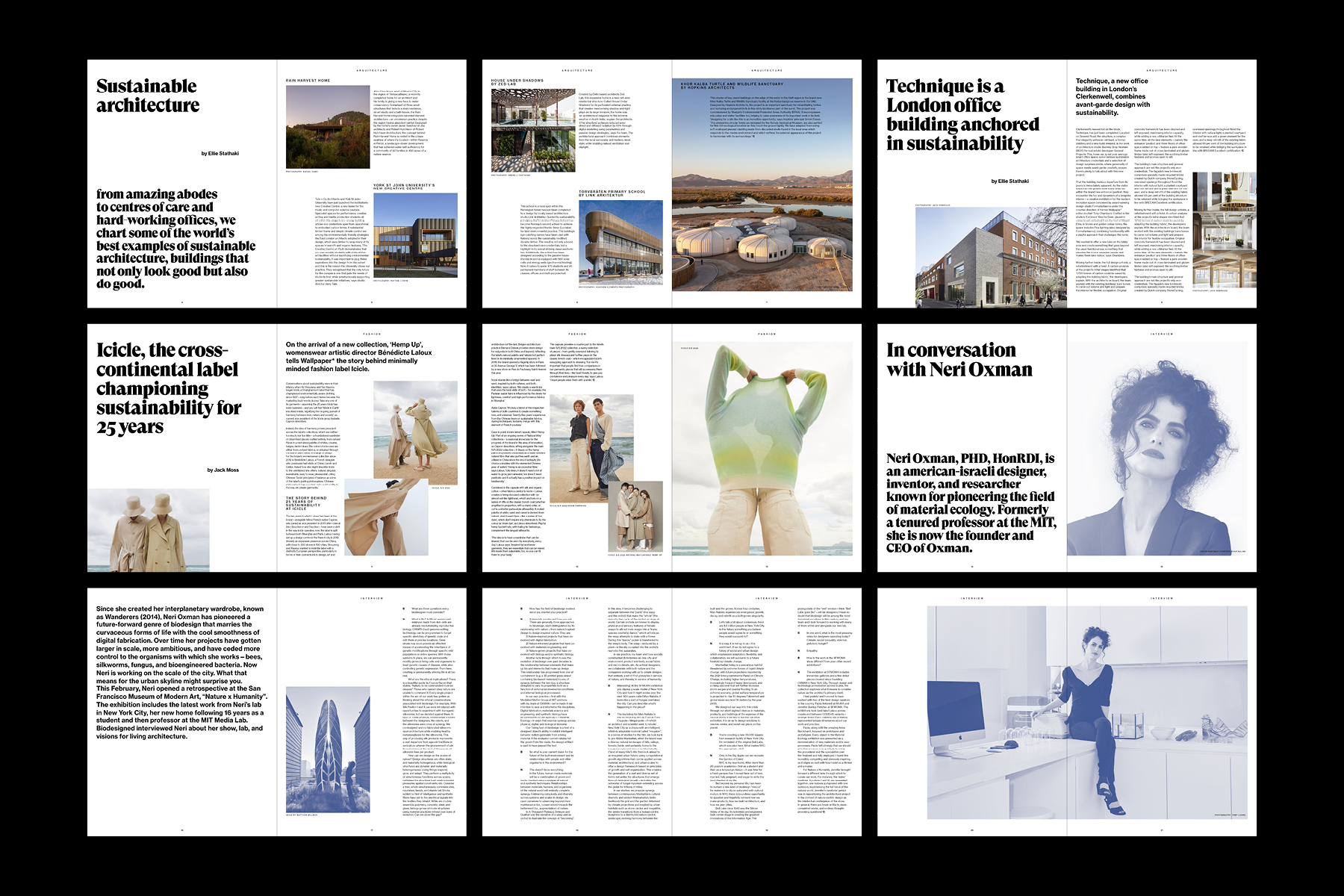Select the 'Neri Oxman, PHD, HonRDI' biography paragraph
This screenshot has width=1344, height=896.
pos(971,503)
